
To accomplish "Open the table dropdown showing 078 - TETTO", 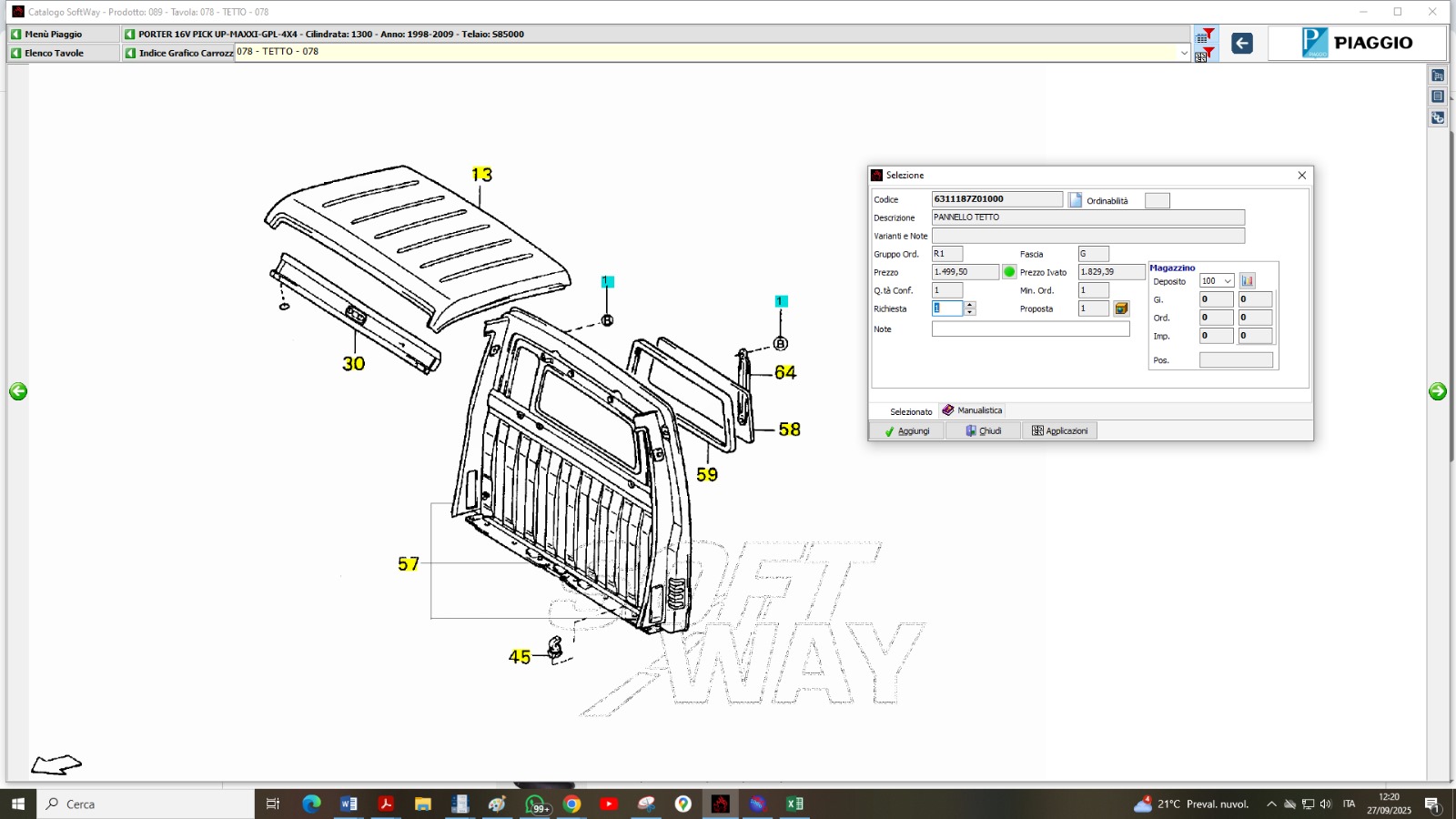I will click(1184, 53).
